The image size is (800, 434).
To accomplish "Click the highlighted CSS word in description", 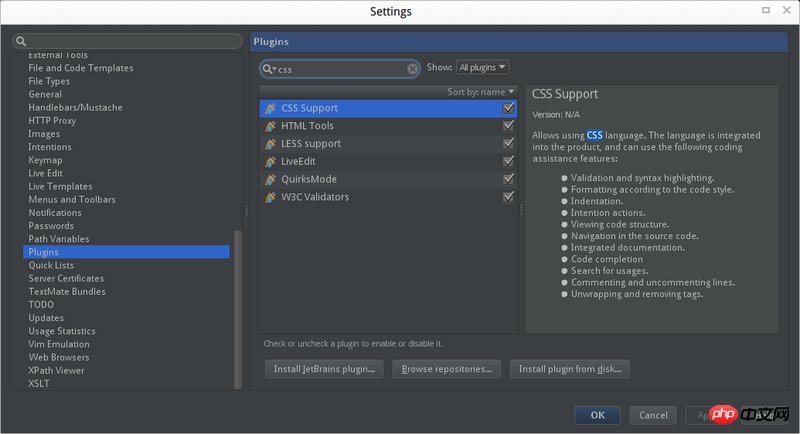I will tap(594, 135).
